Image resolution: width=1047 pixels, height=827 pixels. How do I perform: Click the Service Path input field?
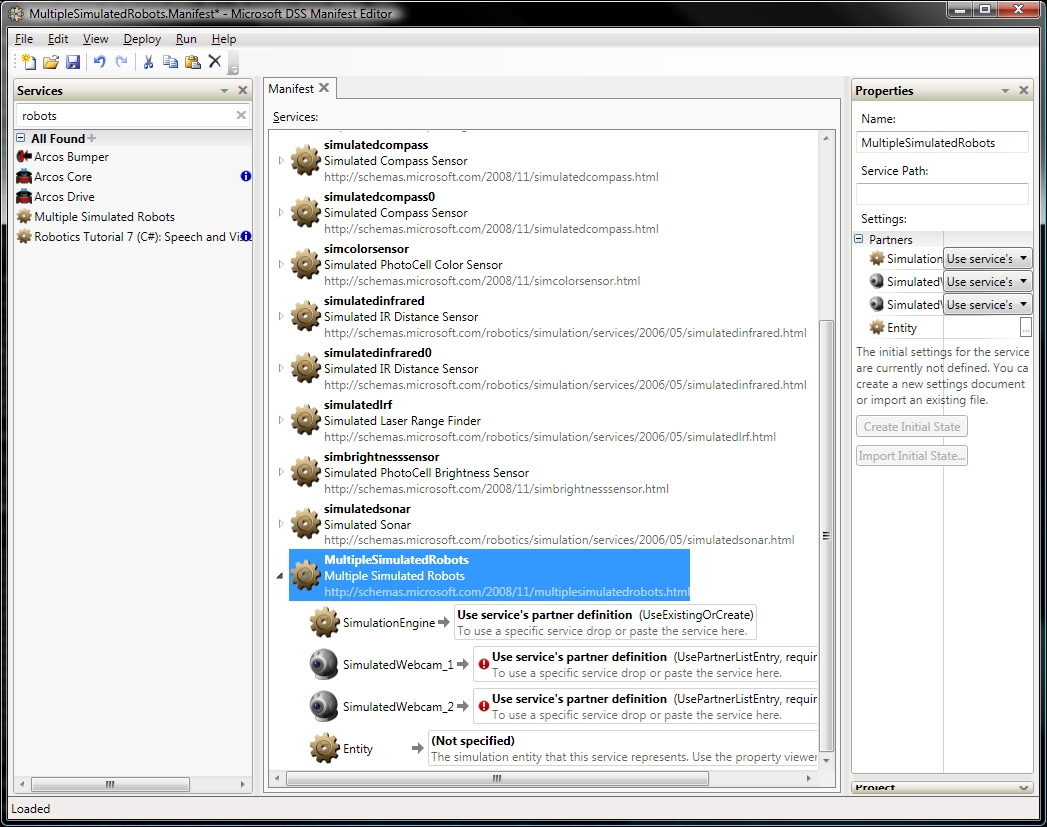click(x=942, y=194)
